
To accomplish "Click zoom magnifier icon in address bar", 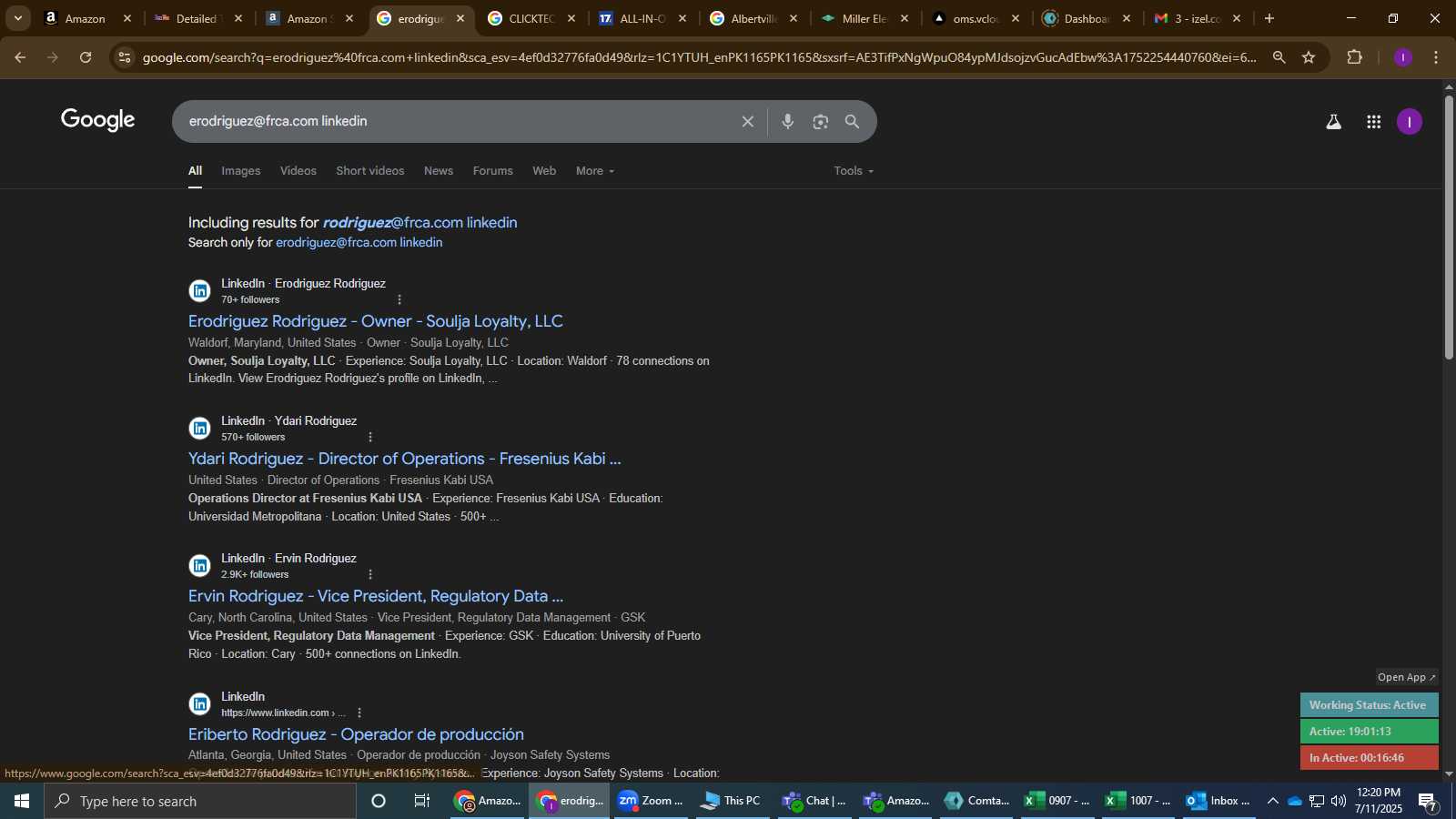I will point(1279,57).
